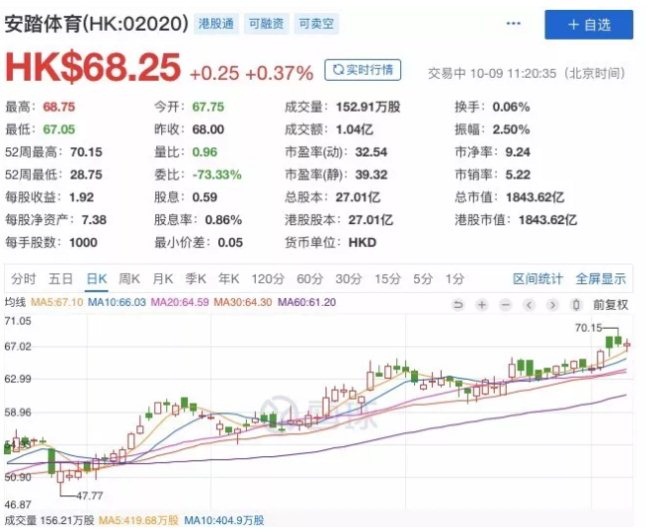
Task: Click the 委比 value -73.33%
Action: [217, 175]
